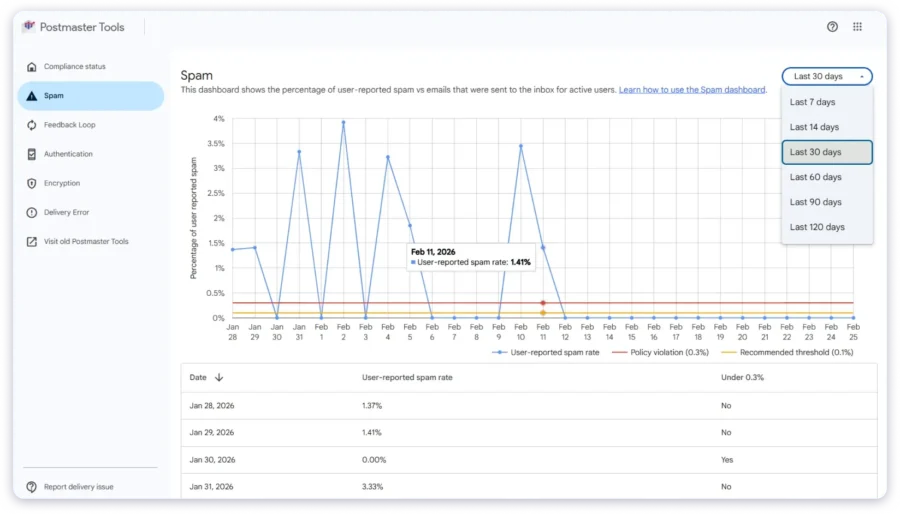Screen dimensions: 900x514
Task: Click the Report delivery issue icon
Action: (32, 487)
